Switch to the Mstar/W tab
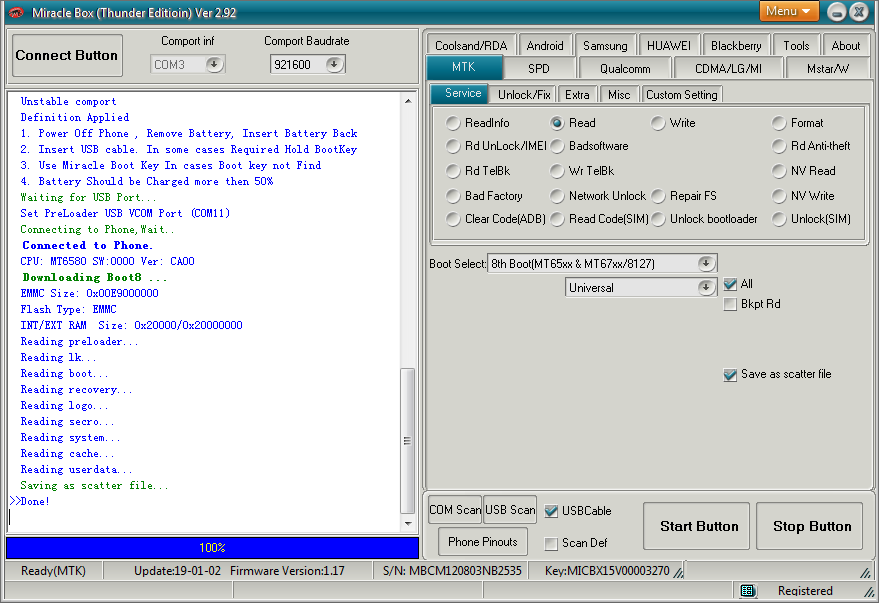 [827, 68]
